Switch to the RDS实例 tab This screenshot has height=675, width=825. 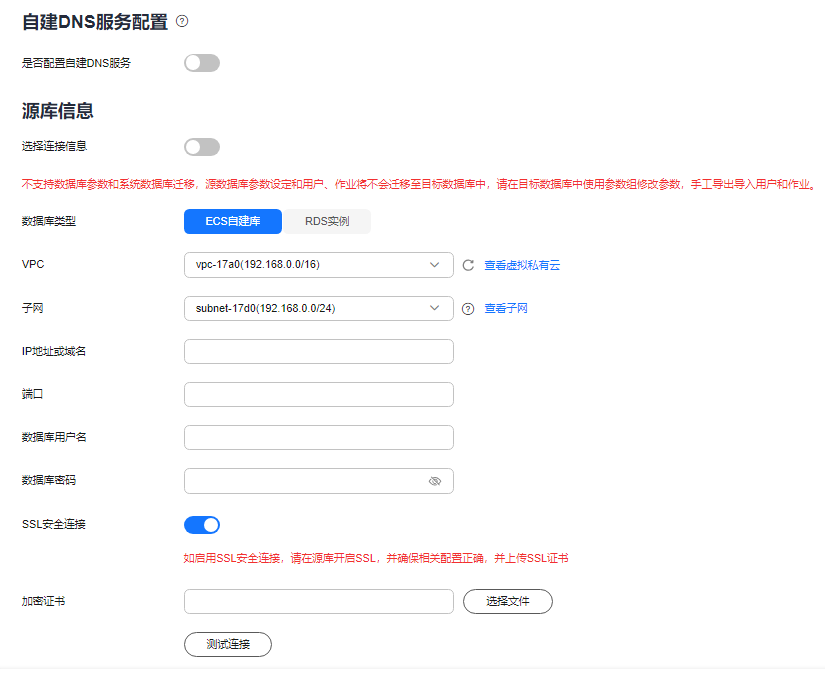329,221
